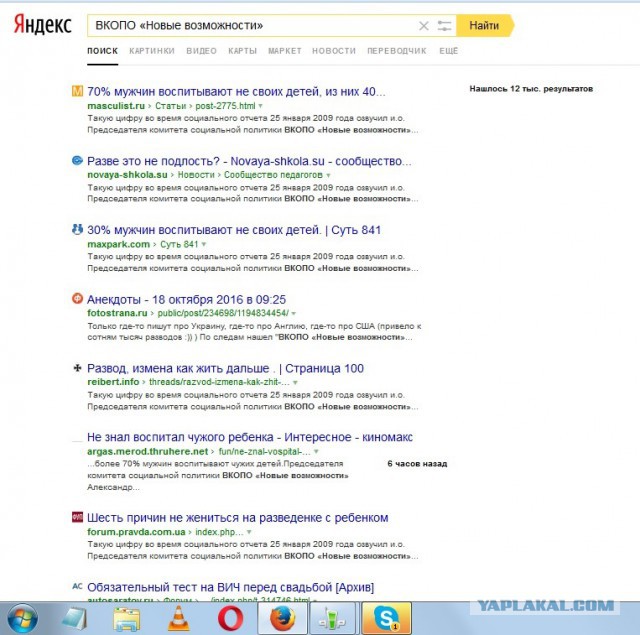Click the fotostrana.ru favicon
Image resolution: width=640 pixels, height=635 pixels.
click(x=77, y=299)
